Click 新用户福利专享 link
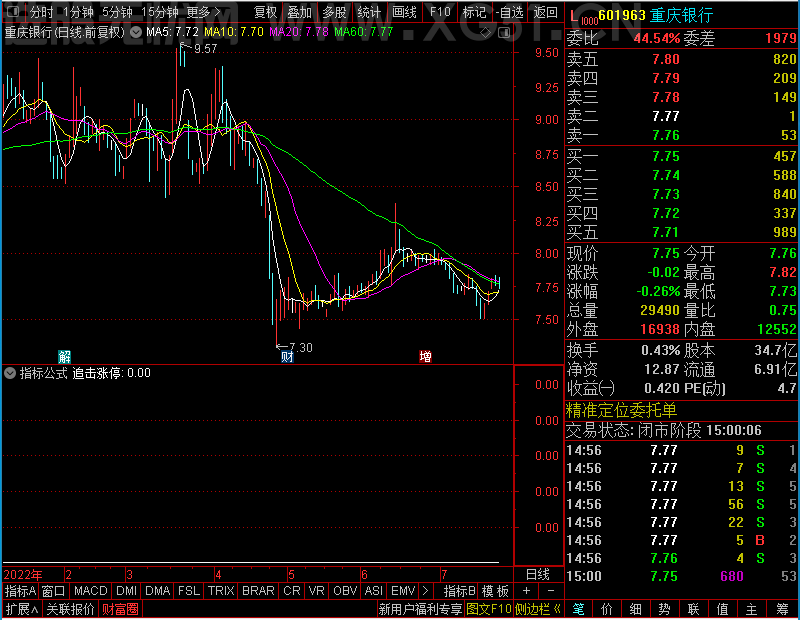Screen dimensions: 800x620 point(420,609)
